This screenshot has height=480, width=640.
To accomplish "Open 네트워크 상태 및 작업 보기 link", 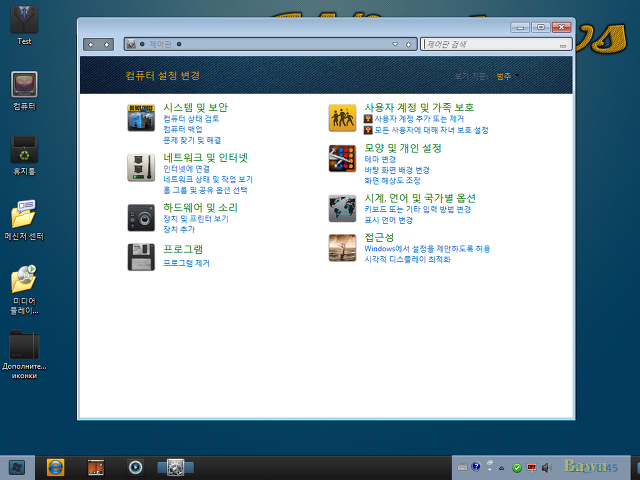I will 208,179.
